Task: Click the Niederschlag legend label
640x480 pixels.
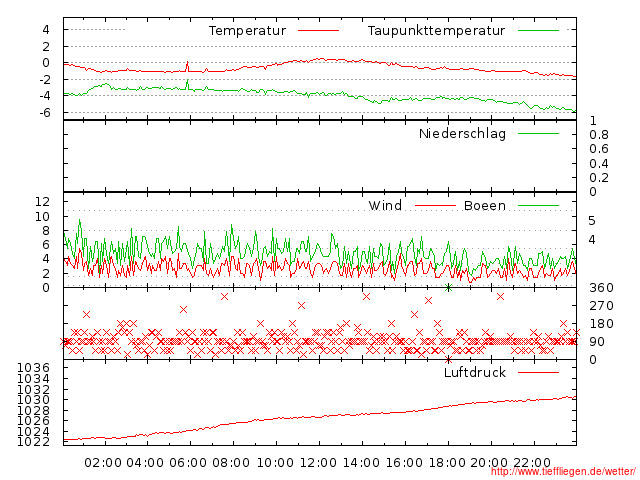Action: click(x=462, y=133)
